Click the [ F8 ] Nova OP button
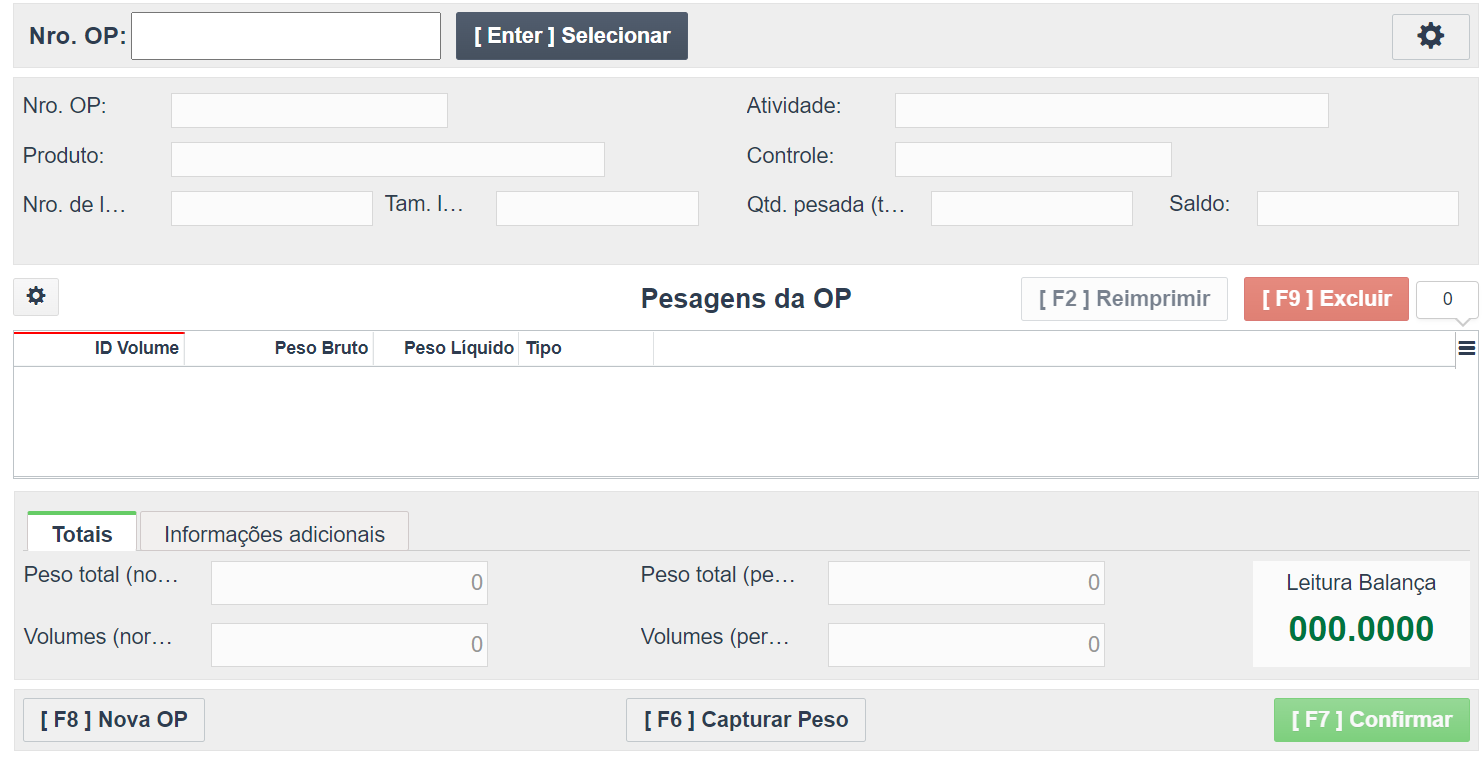This screenshot has width=1482, height=767. coord(114,720)
